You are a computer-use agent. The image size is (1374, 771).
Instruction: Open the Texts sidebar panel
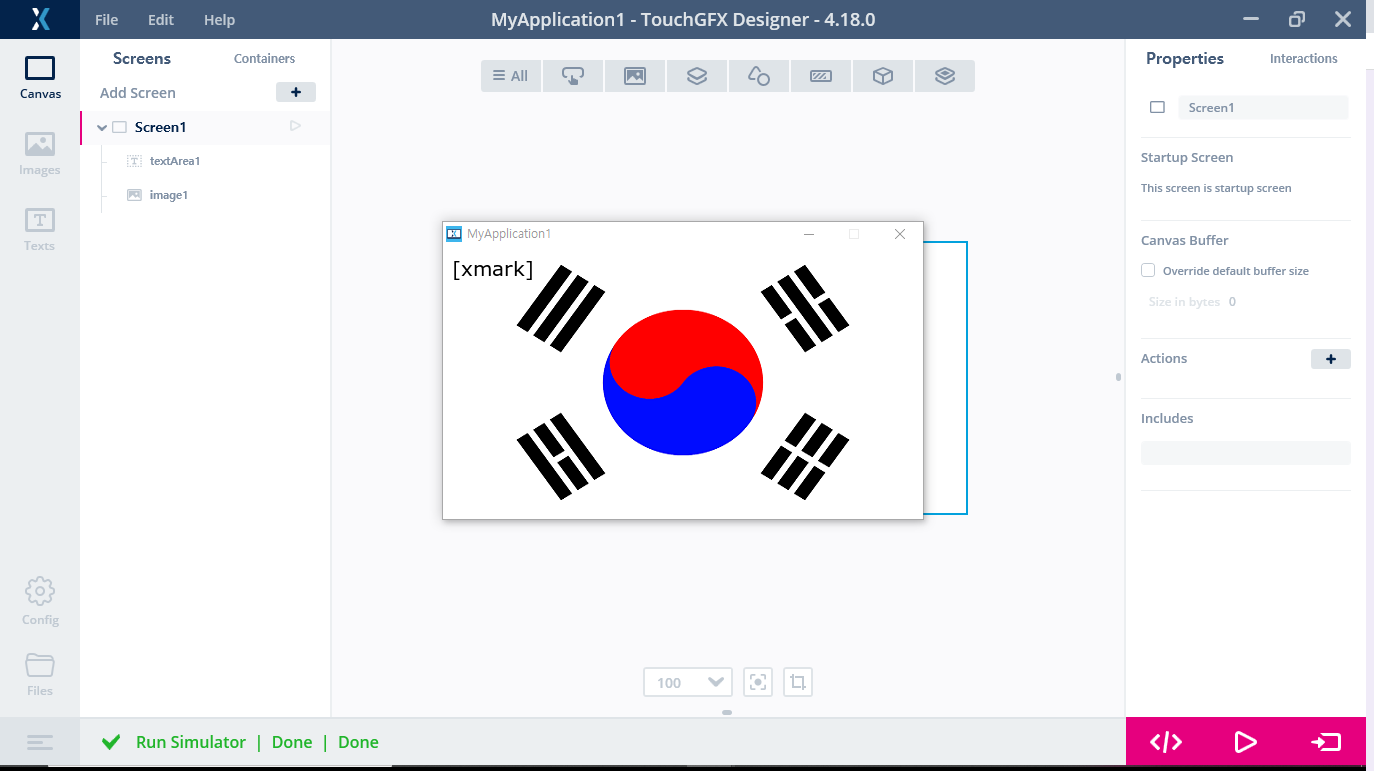click(40, 229)
